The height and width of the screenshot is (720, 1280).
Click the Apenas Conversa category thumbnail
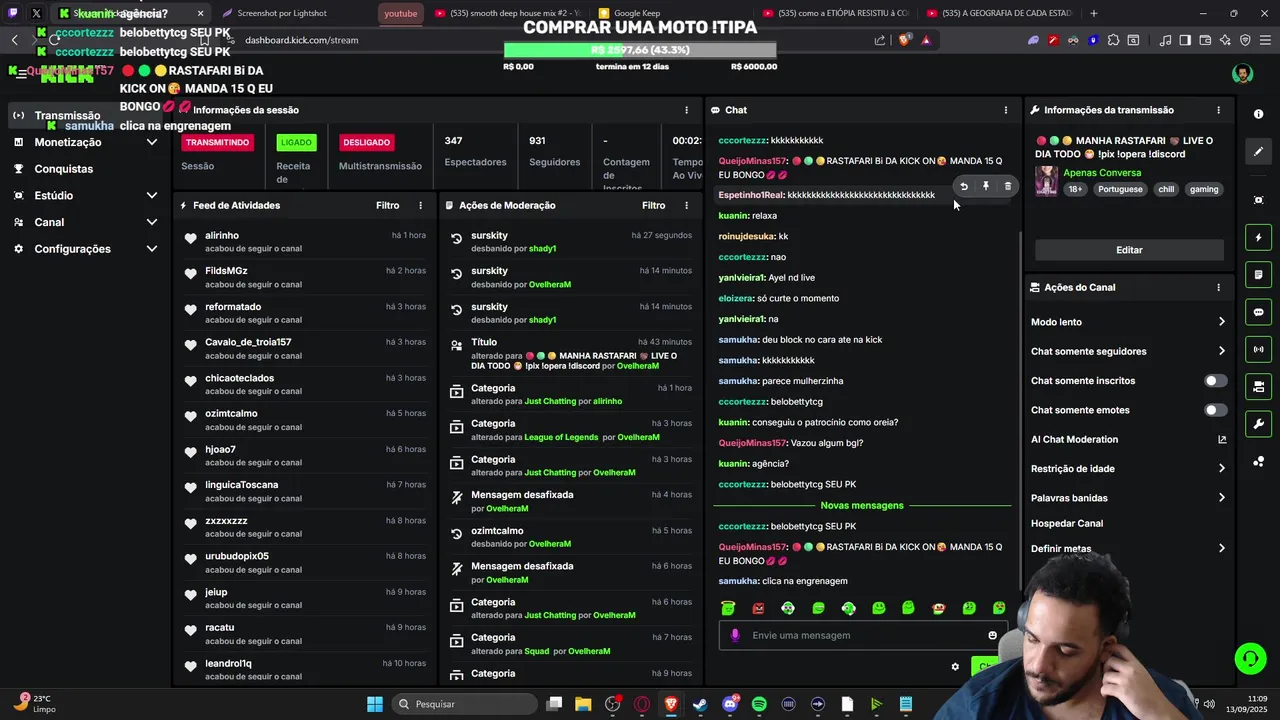pos(1046,181)
